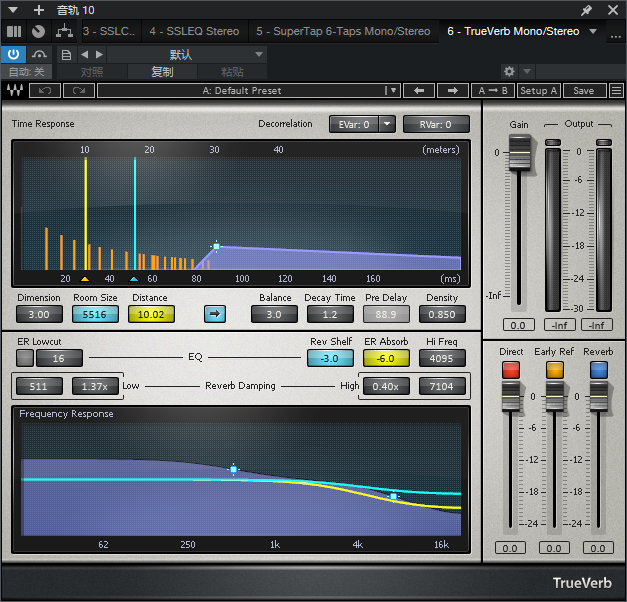This screenshot has width=627, height=602.
Task: Click the Room Size 5516 field
Action: 95,314
